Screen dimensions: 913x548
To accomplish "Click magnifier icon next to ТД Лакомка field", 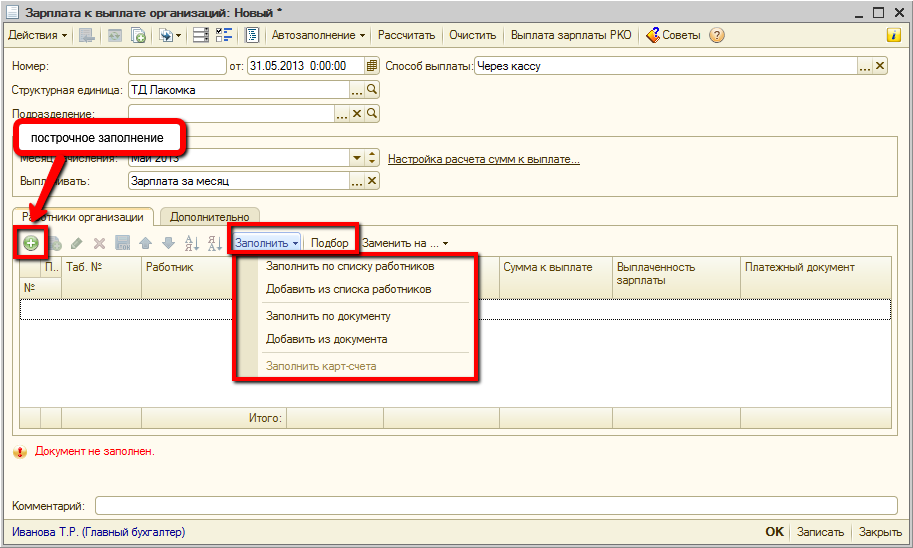I will tap(372, 90).
